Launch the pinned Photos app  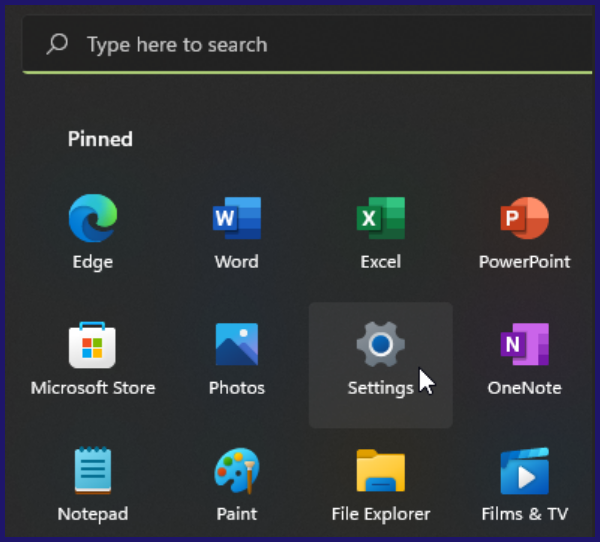pos(236,359)
